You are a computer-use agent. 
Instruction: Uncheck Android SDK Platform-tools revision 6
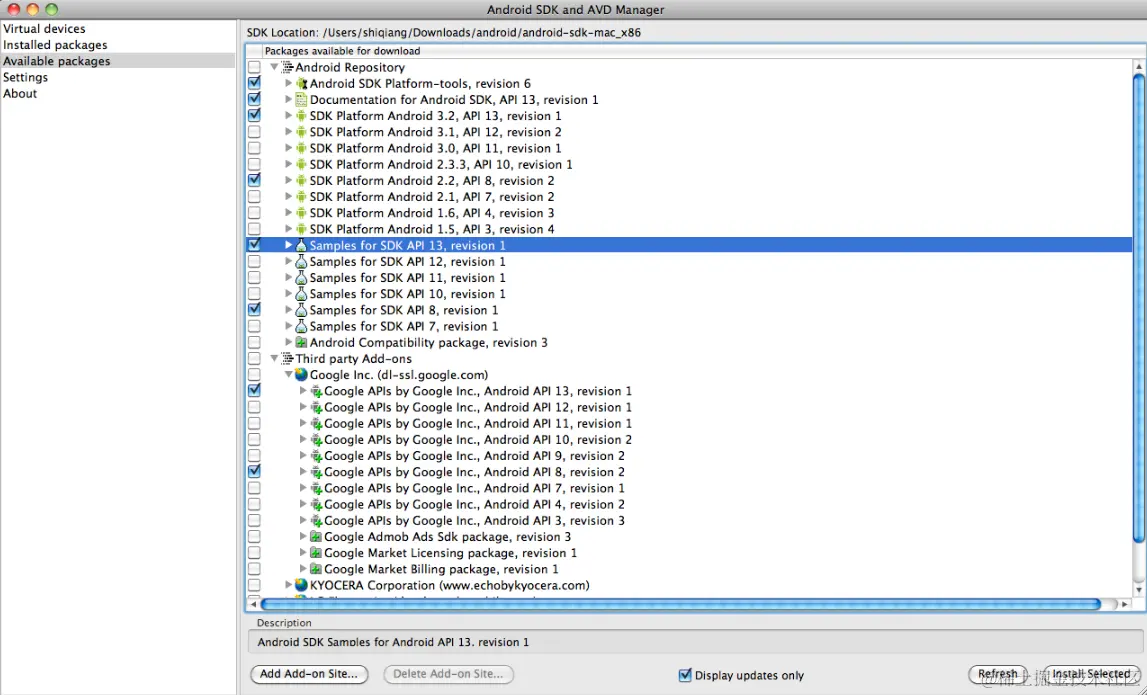pyautogui.click(x=254, y=83)
